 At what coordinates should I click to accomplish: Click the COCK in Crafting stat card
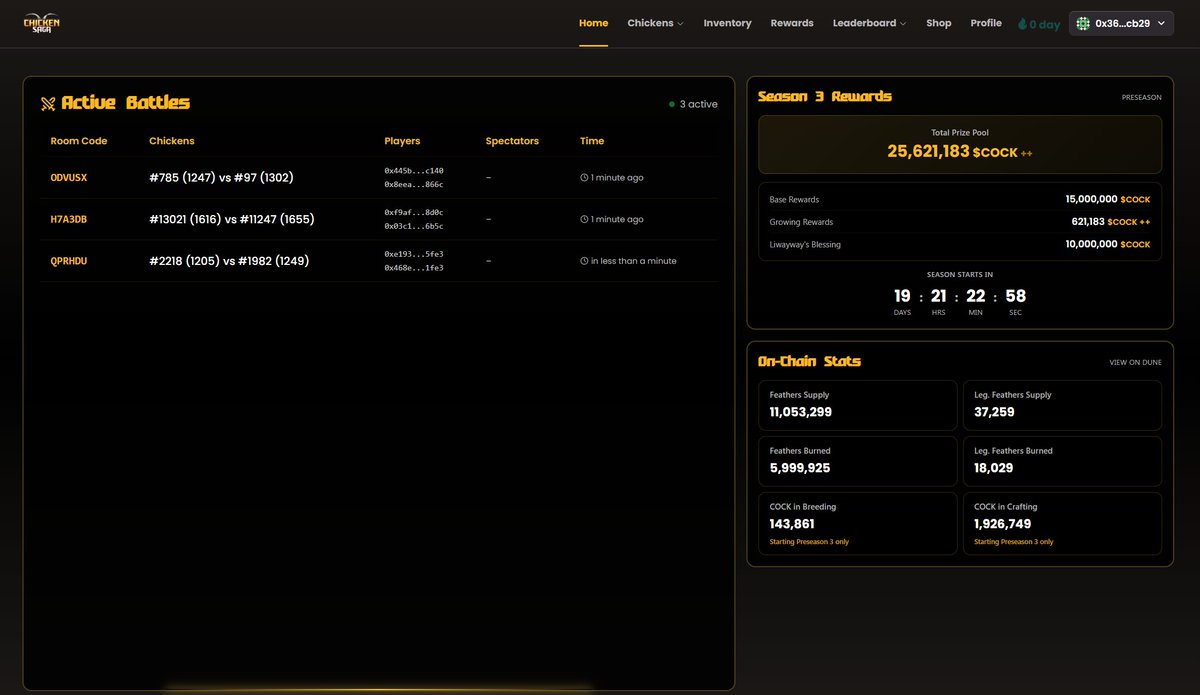tap(1062, 523)
